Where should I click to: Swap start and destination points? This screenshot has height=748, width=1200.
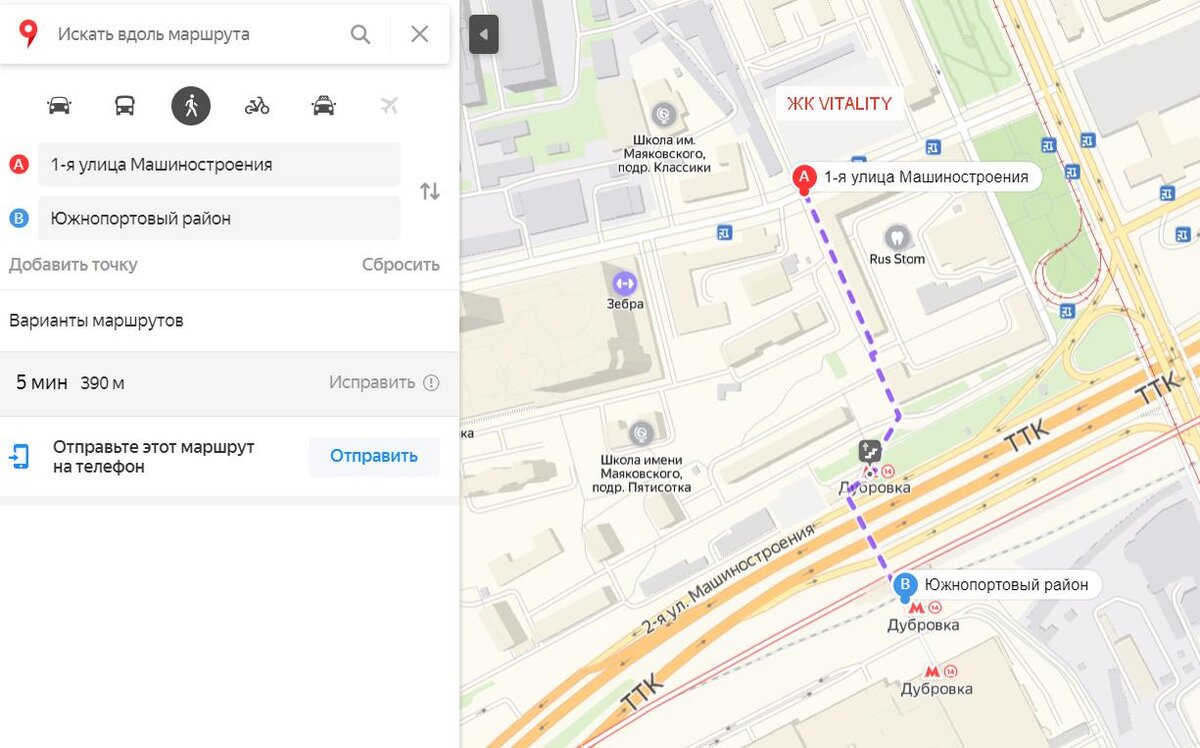pos(430,191)
